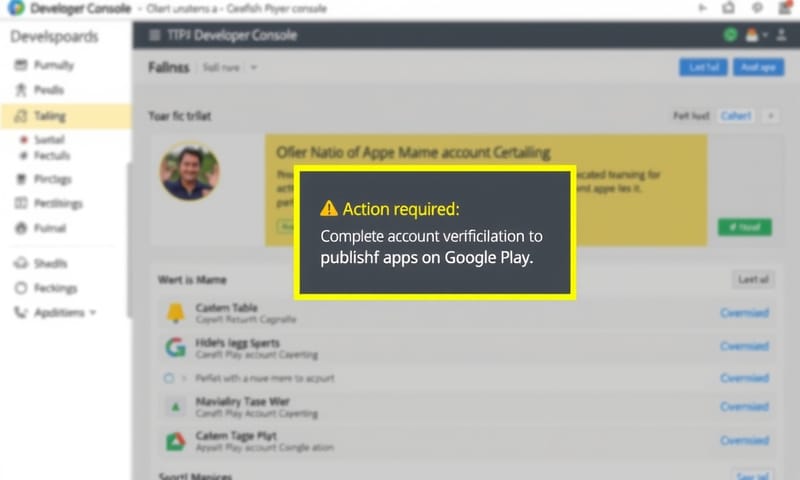Click the blue 'Lat Tul' button

(x=703, y=67)
